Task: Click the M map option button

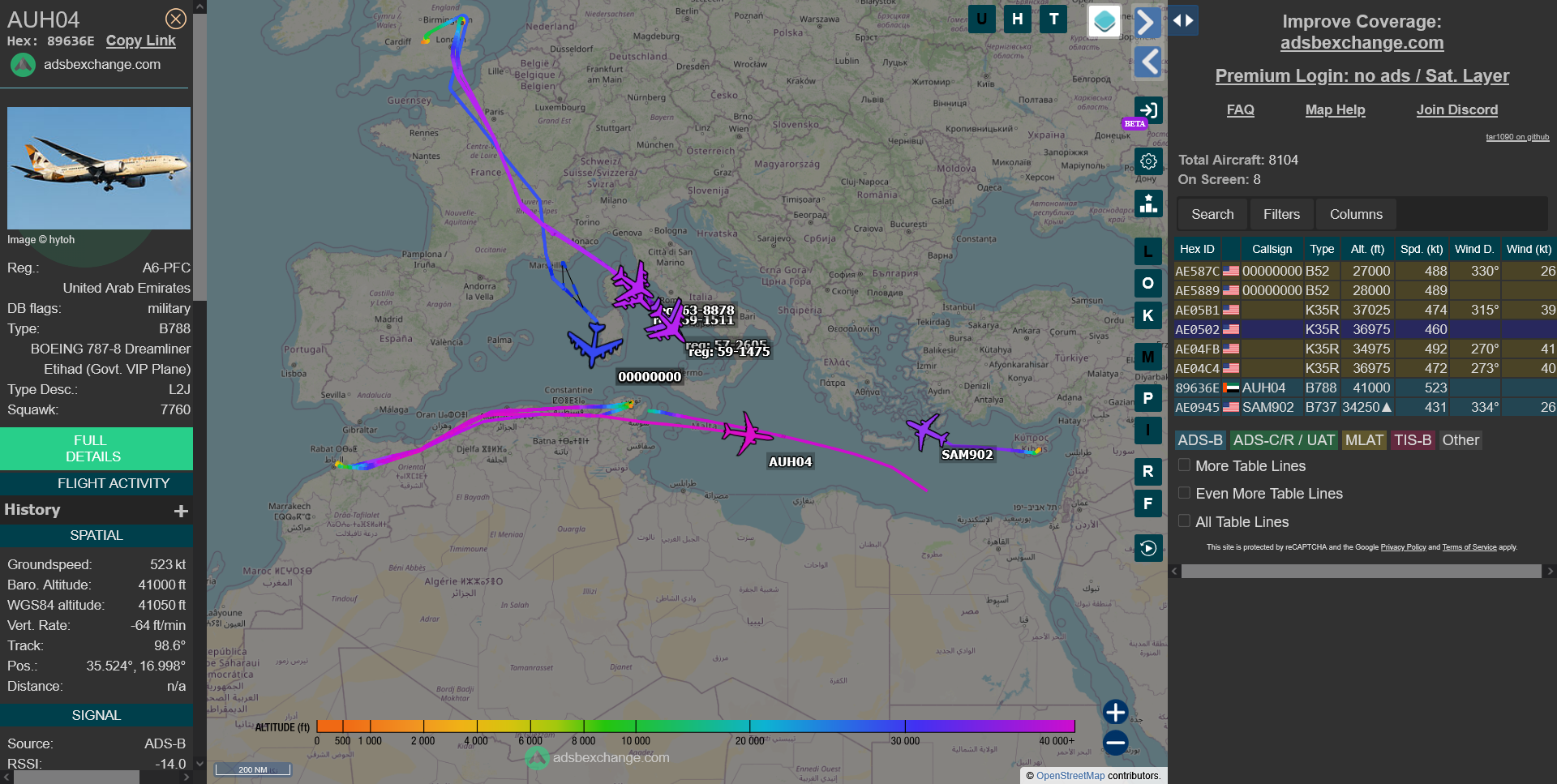Action: (1148, 357)
